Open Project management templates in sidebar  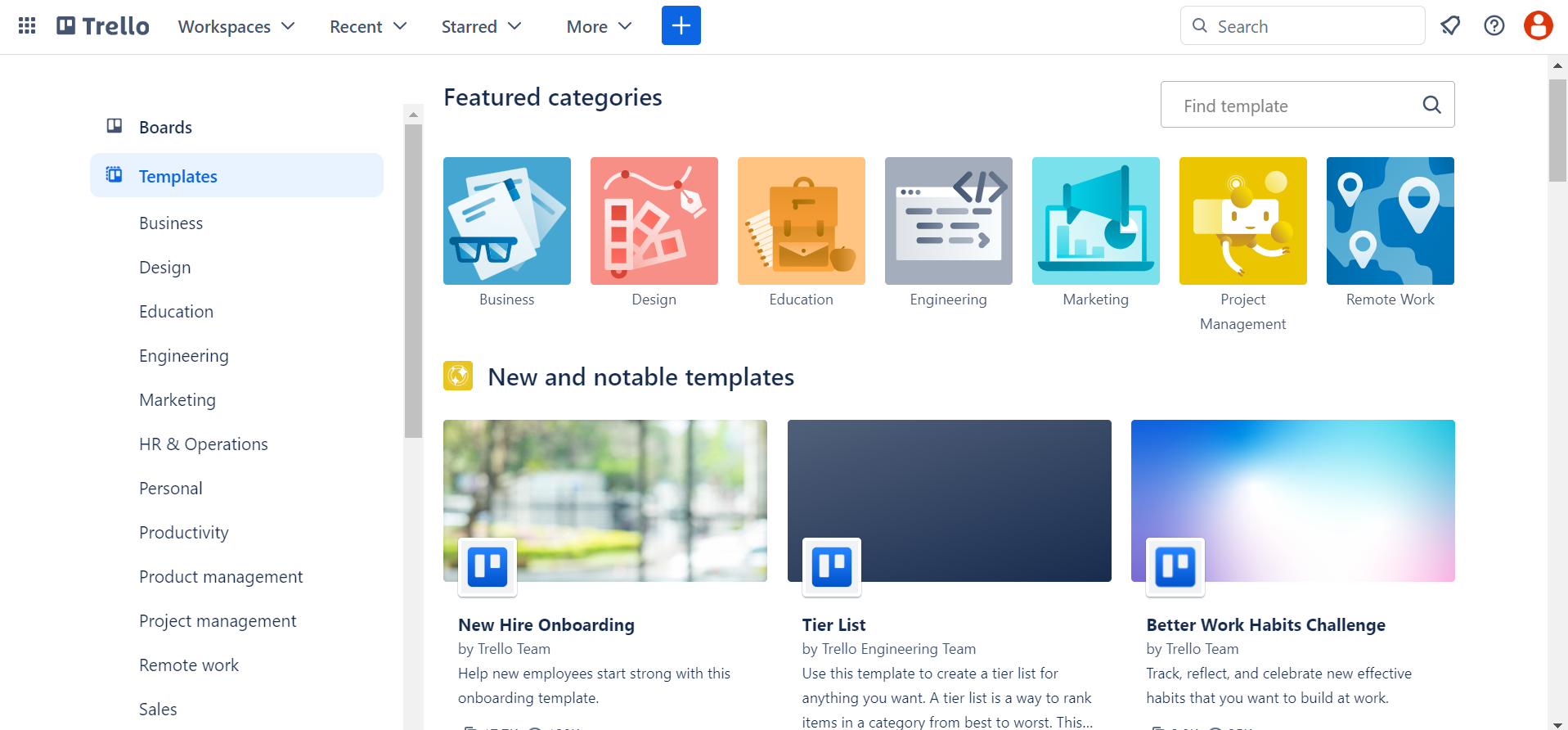[218, 621]
